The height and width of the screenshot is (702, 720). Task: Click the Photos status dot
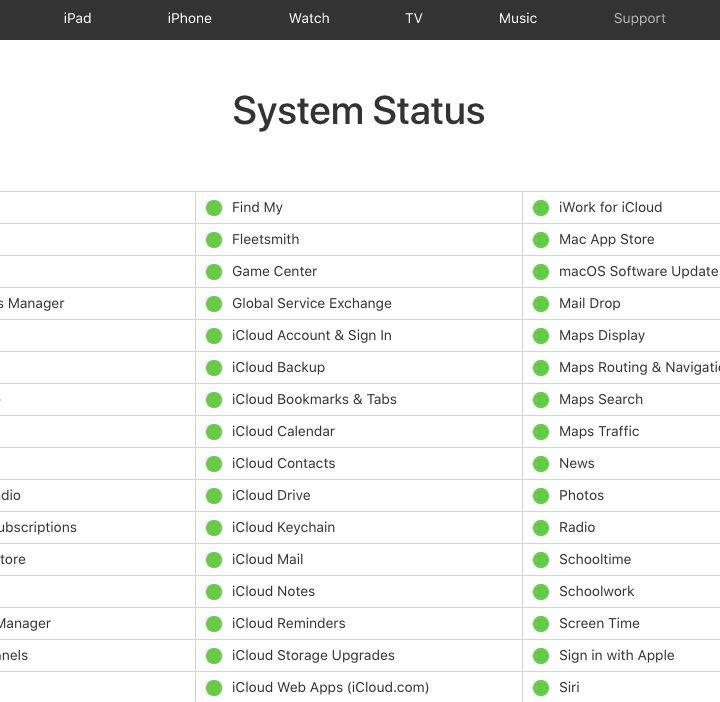(x=541, y=496)
